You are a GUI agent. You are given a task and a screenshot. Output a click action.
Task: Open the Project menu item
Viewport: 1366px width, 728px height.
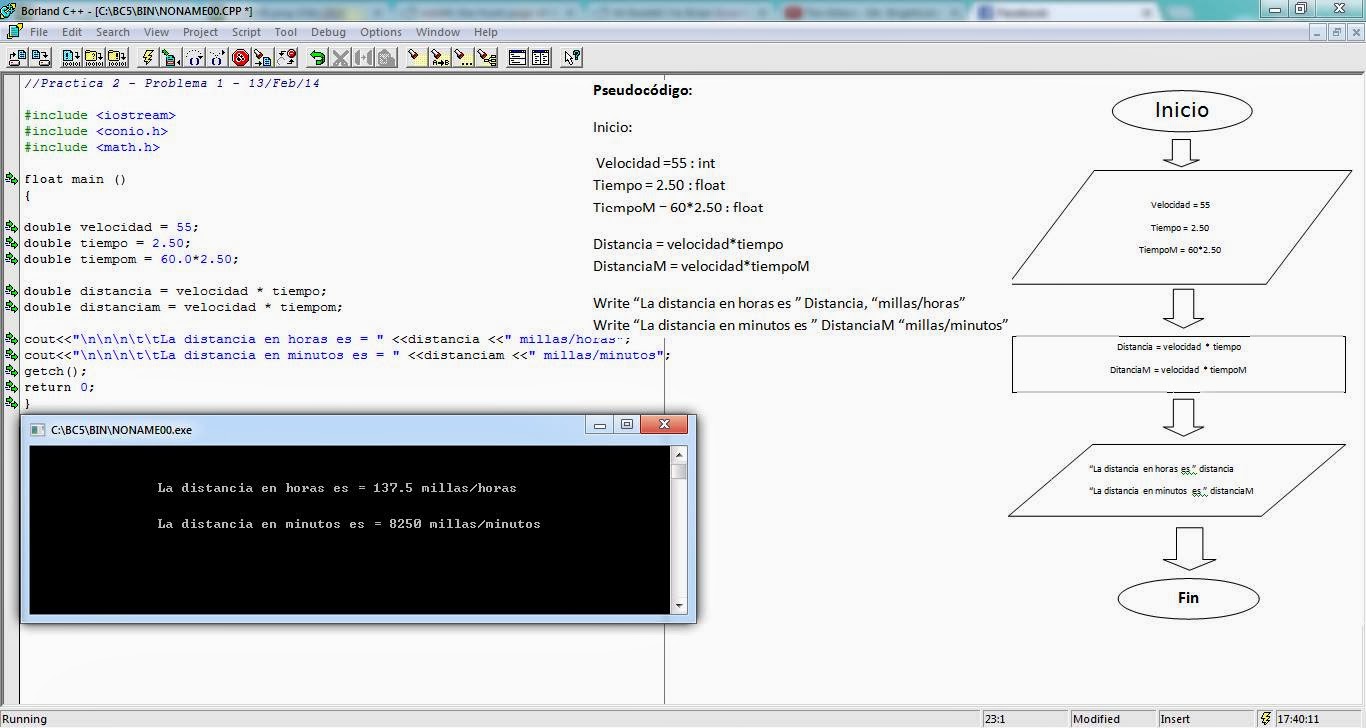(200, 31)
